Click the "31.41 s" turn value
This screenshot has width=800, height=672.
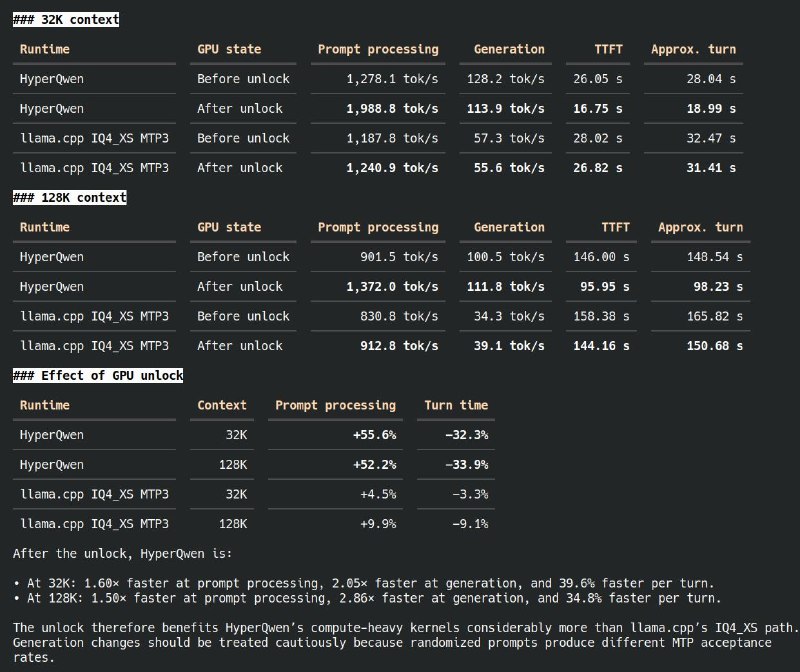pos(711,168)
